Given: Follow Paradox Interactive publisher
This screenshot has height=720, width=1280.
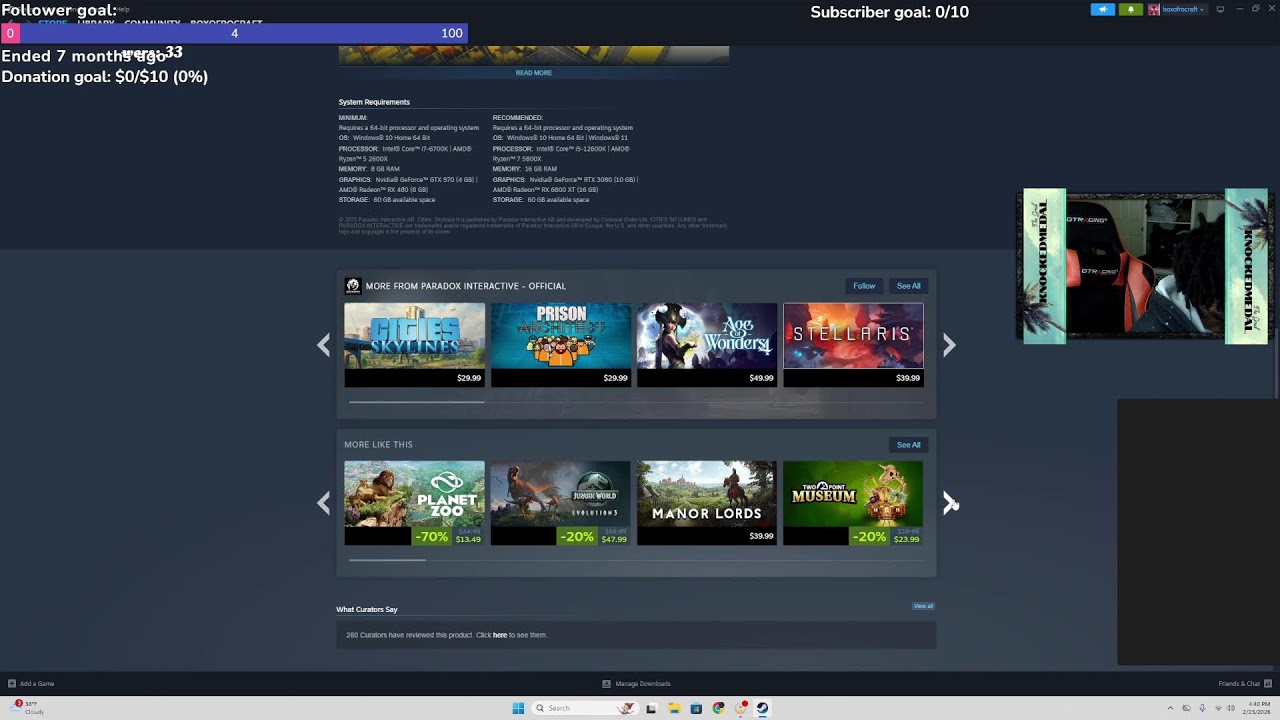Looking at the screenshot, I should (864, 286).
